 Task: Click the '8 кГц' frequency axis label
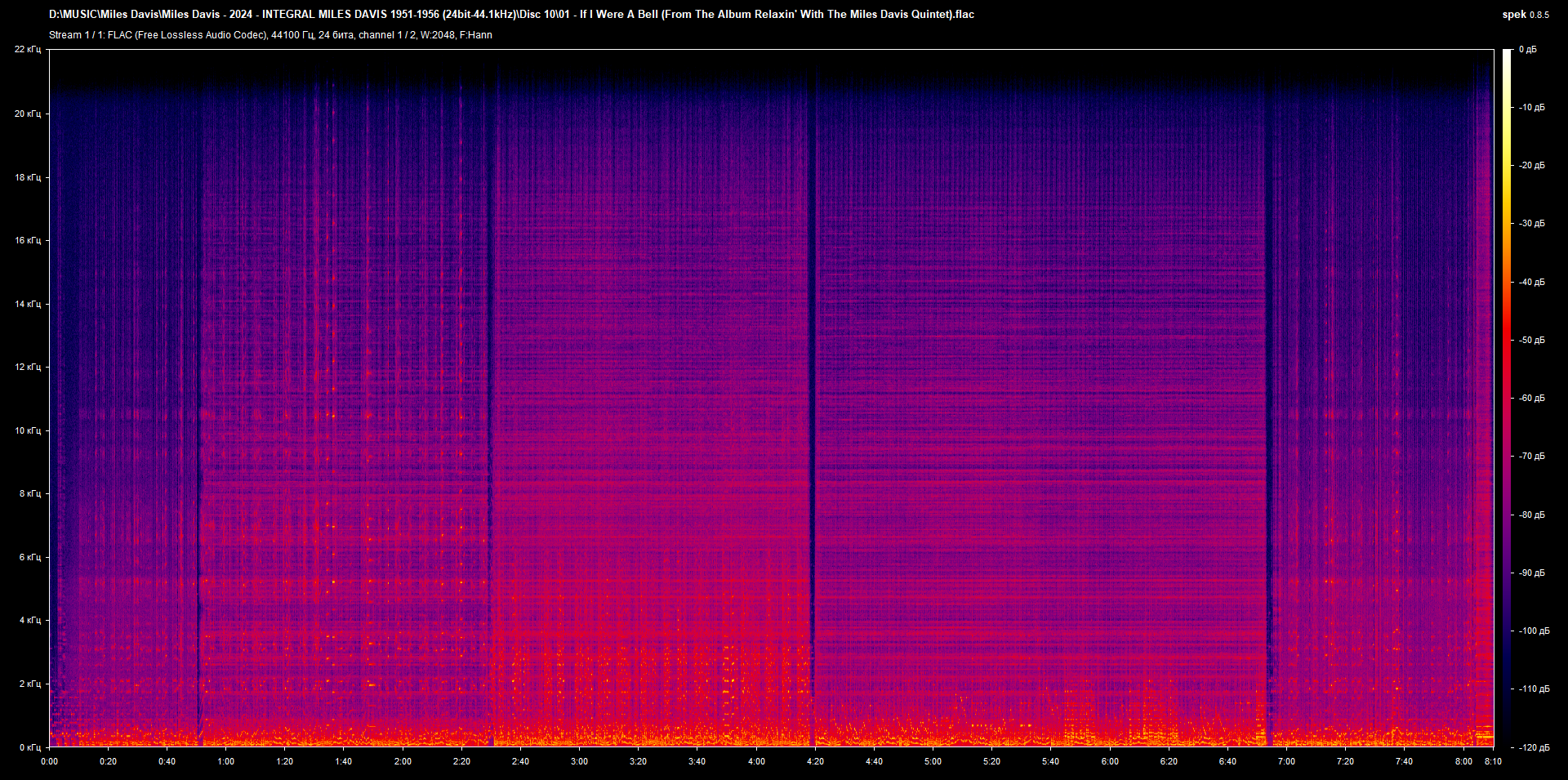pos(30,493)
